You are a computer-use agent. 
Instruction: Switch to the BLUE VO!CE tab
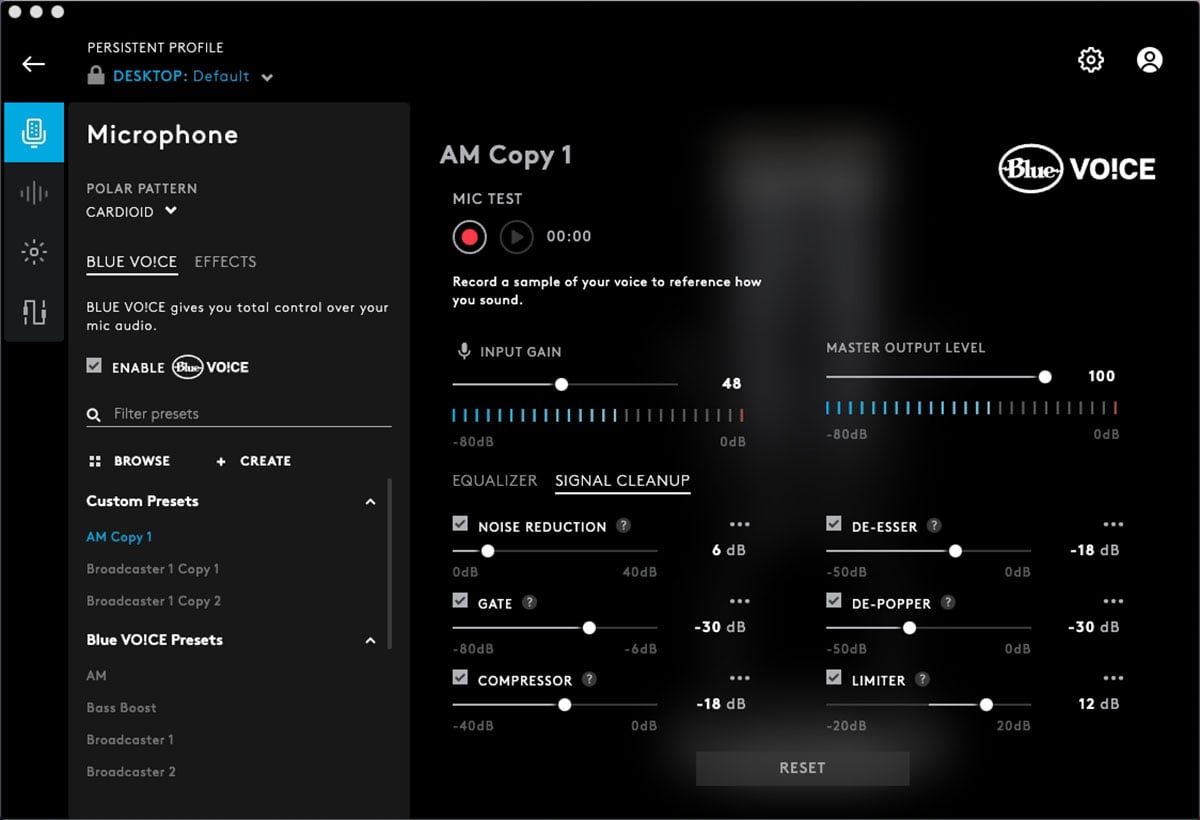132,262
